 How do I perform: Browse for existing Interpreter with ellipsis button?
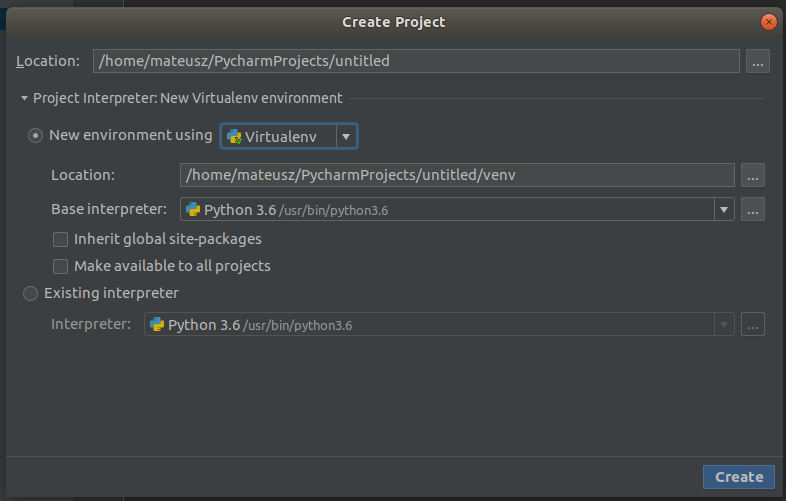pos(752,324)
